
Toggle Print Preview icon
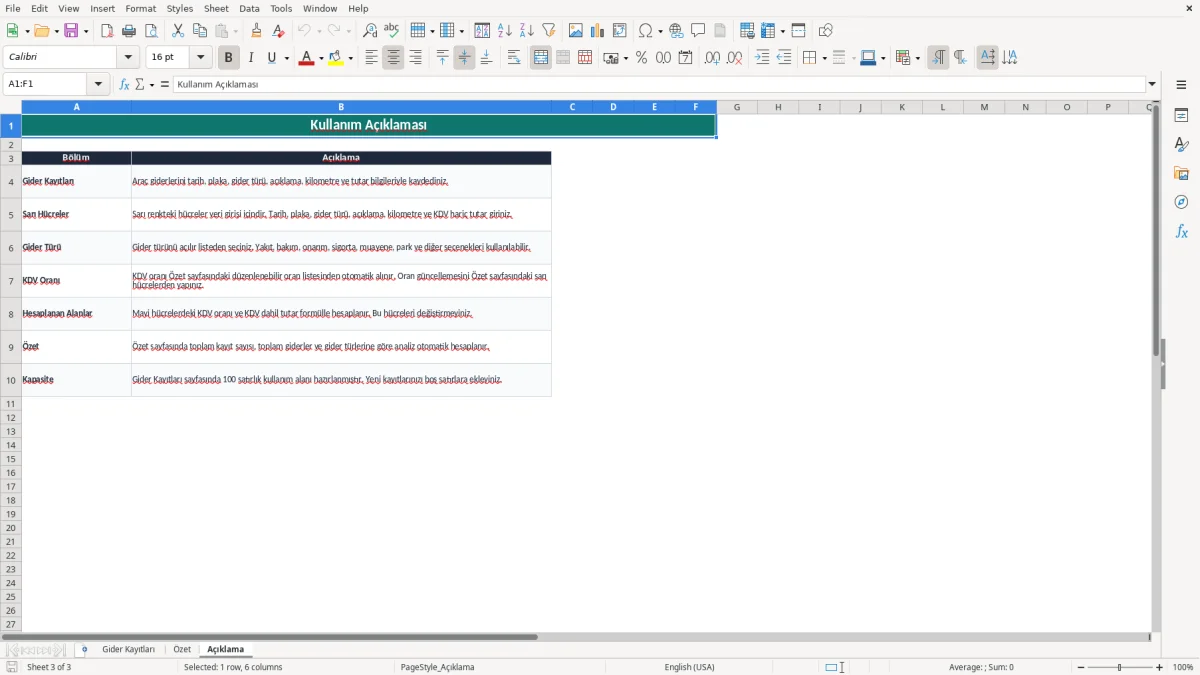point(151,31)
